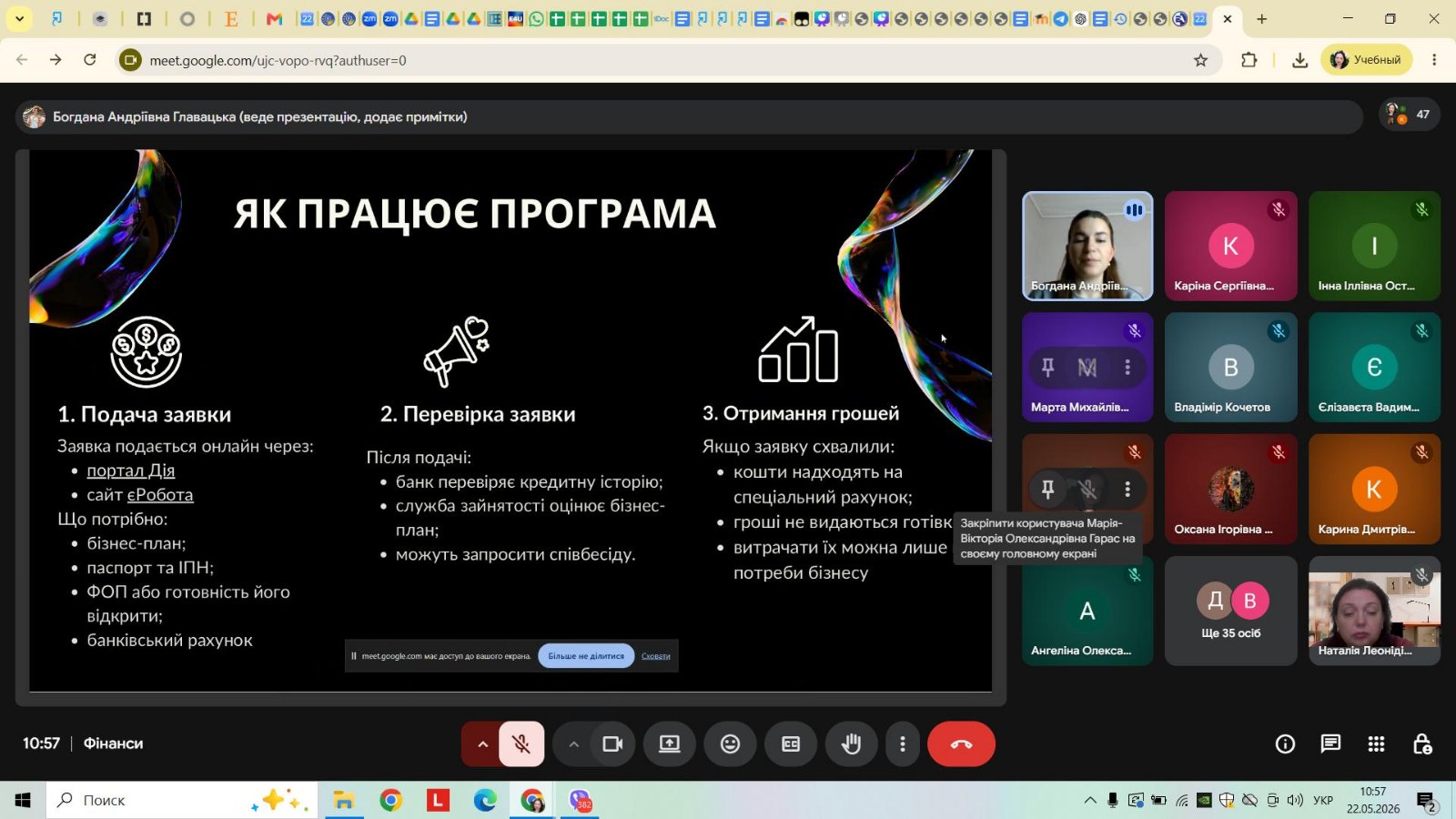1456x819 pixels.
Task: Select Інна Іллівна participant tile
Action: (x=1374, y=246)
